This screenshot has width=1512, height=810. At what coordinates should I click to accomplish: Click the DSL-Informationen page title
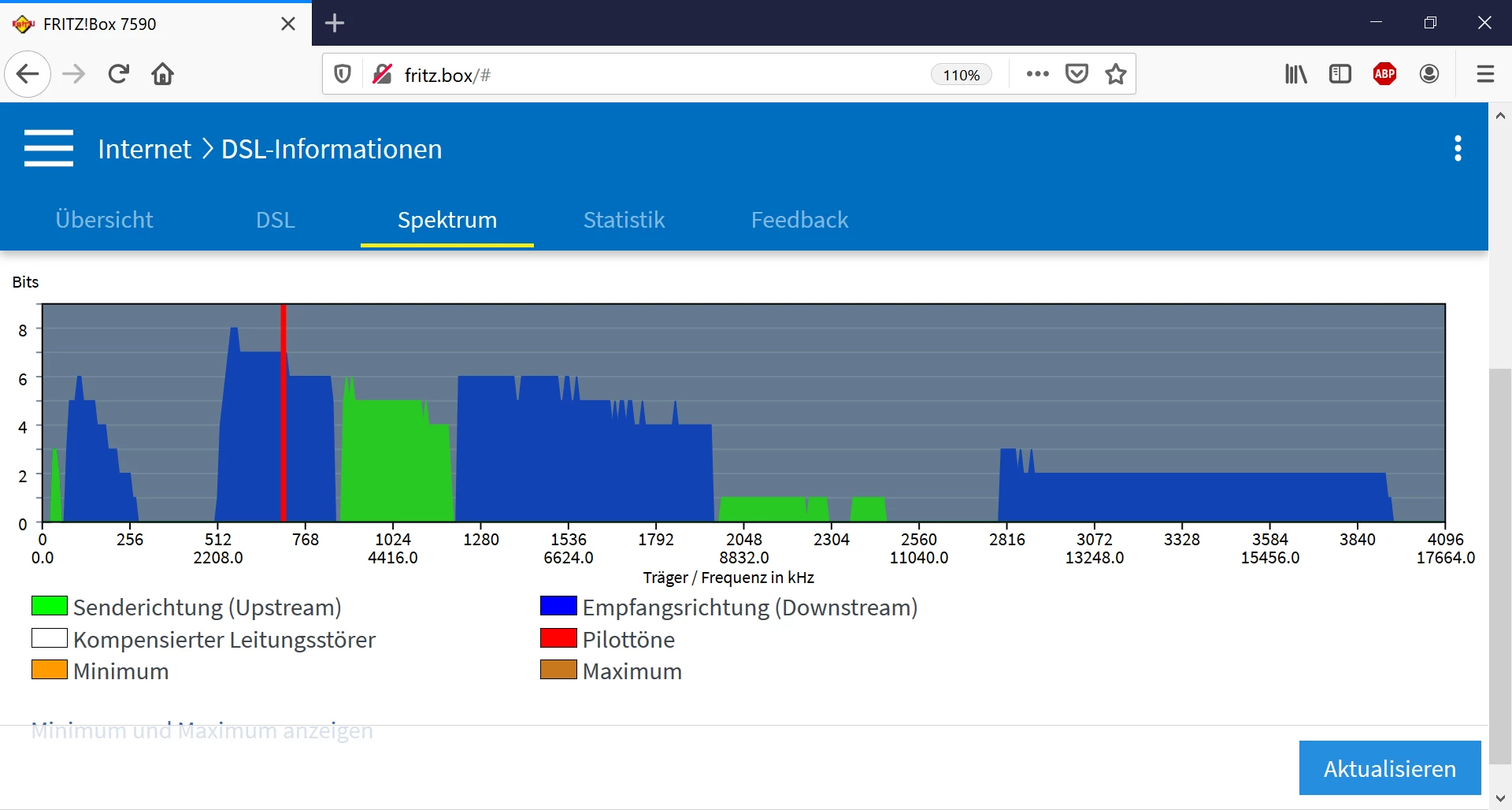click(x=332, y=149)
